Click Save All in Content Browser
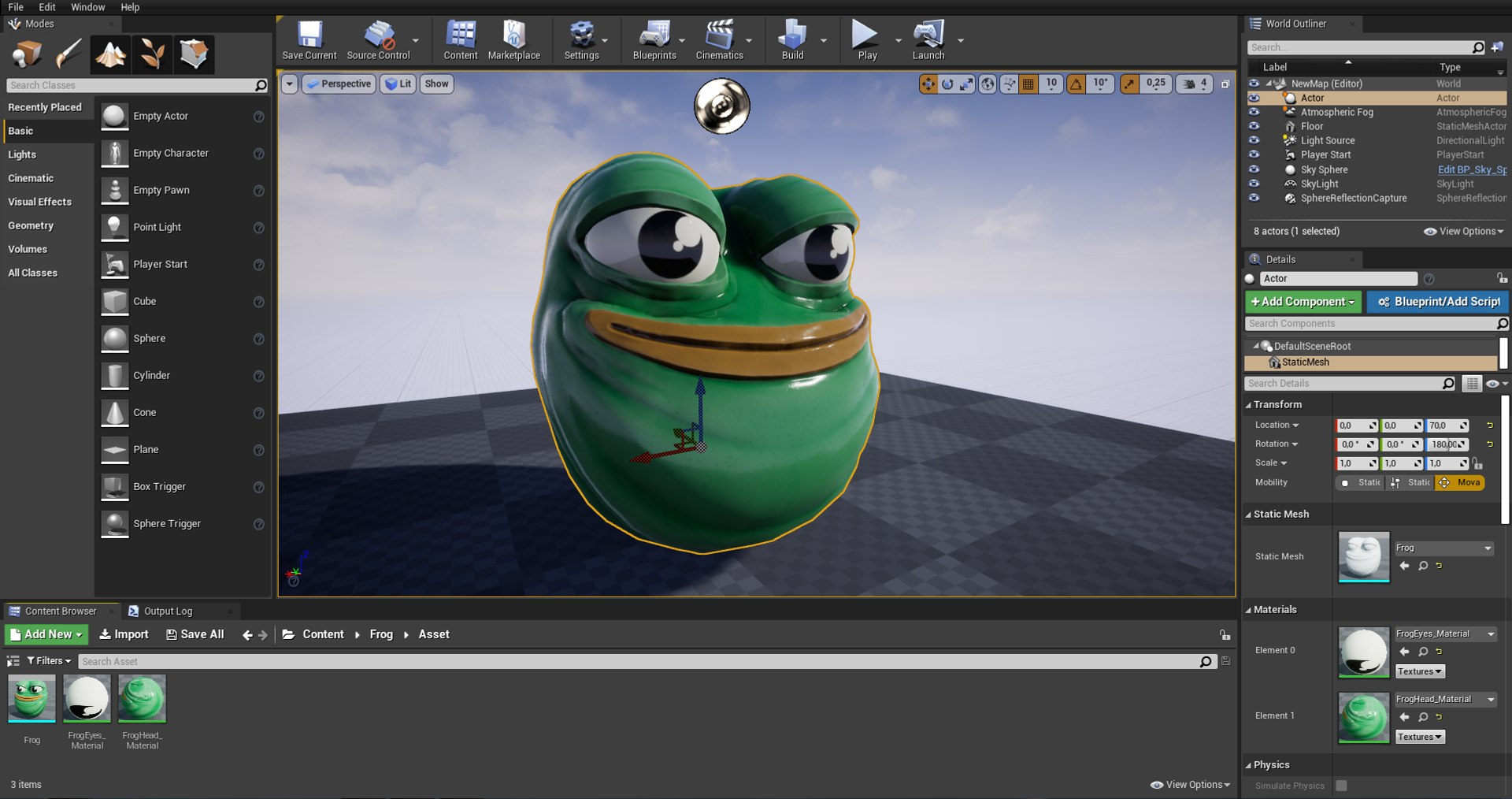The image size is (1512, 799). coord(195,634)
